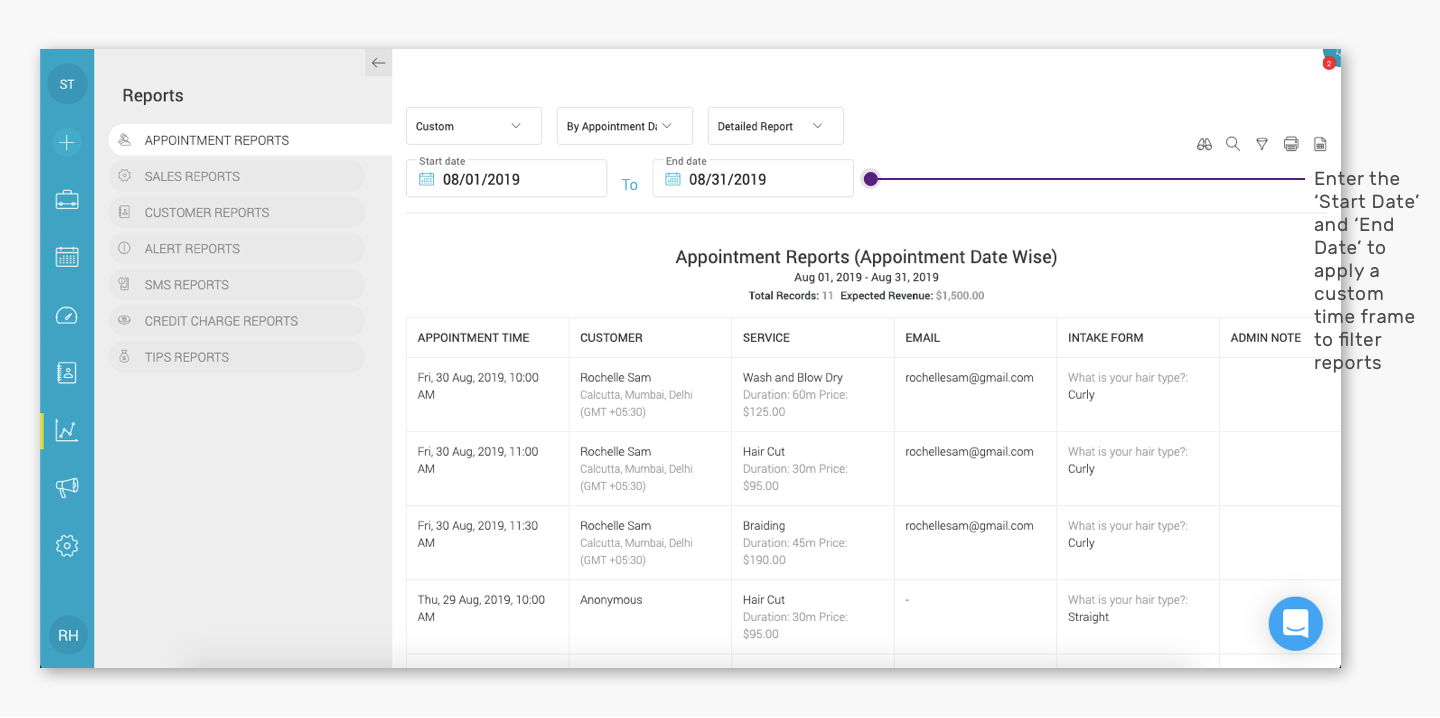Image resolution: width=1440 pixels, height=718 pixels.
Task: Click the Anonymous customer cell
Action: (650, 617)
